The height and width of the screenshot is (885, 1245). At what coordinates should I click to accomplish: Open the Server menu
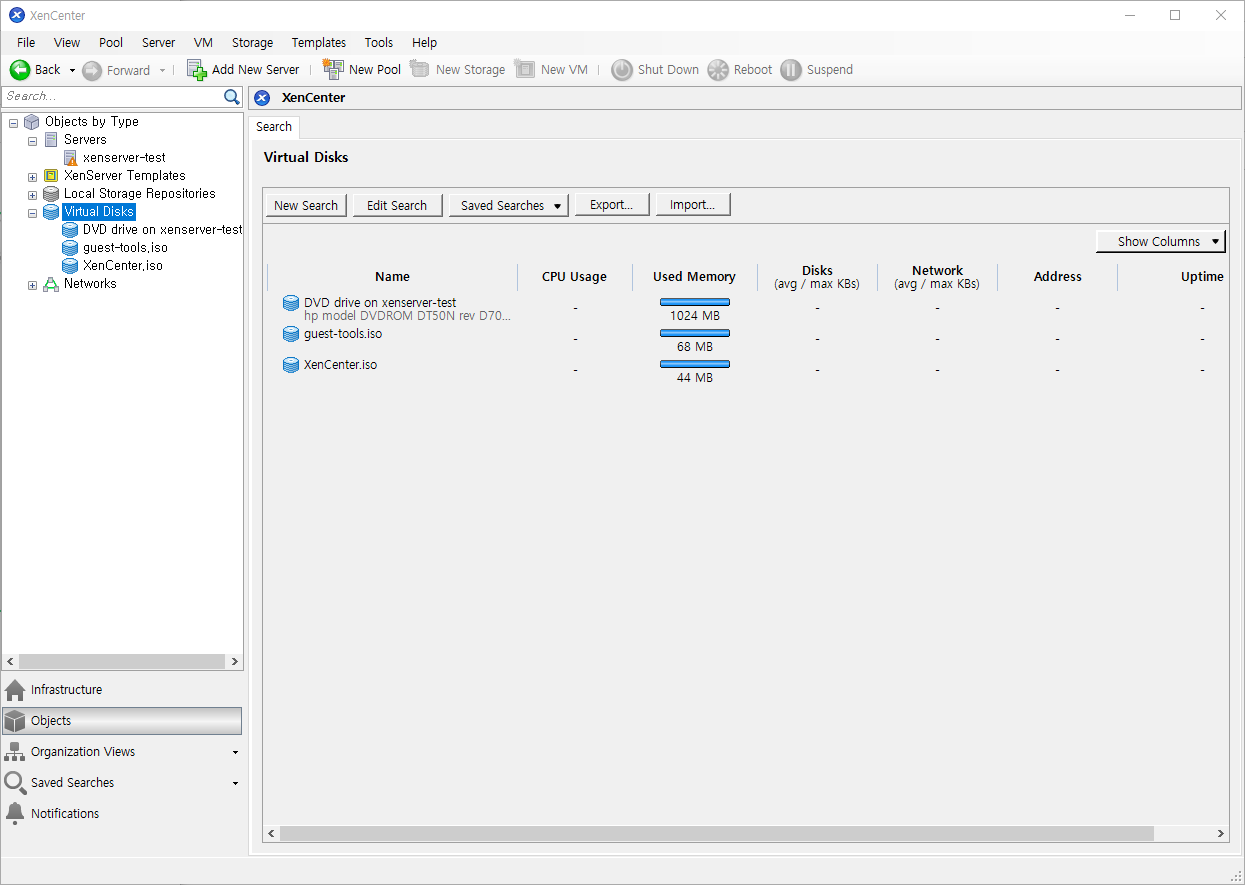(x=158, y=43)
